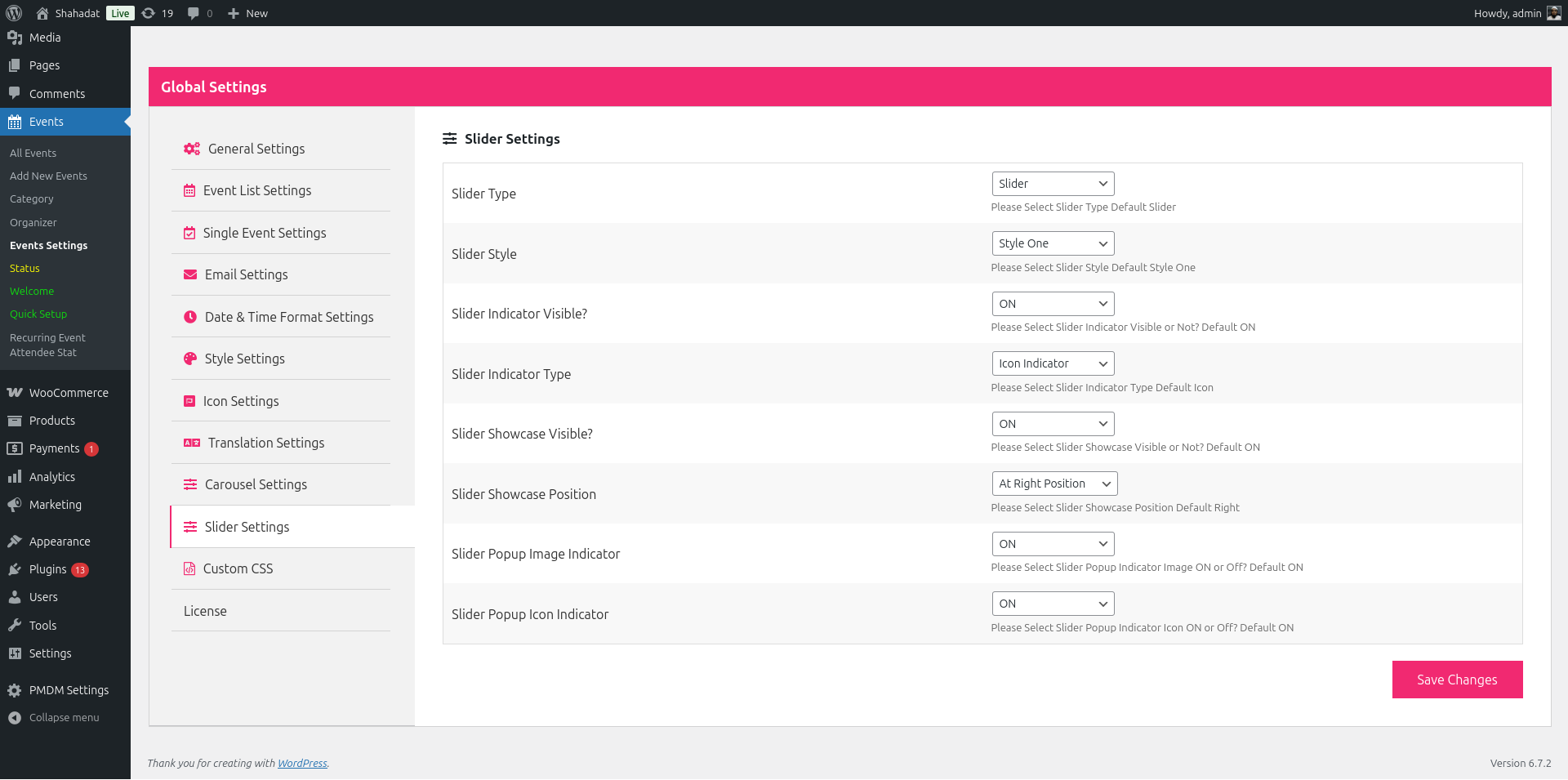The width and height of the screenshot is (1568, 780).
Task: Open the Slider Showcase Visible dropdown
Action: pyautogui.click(x=1053, y=424)
